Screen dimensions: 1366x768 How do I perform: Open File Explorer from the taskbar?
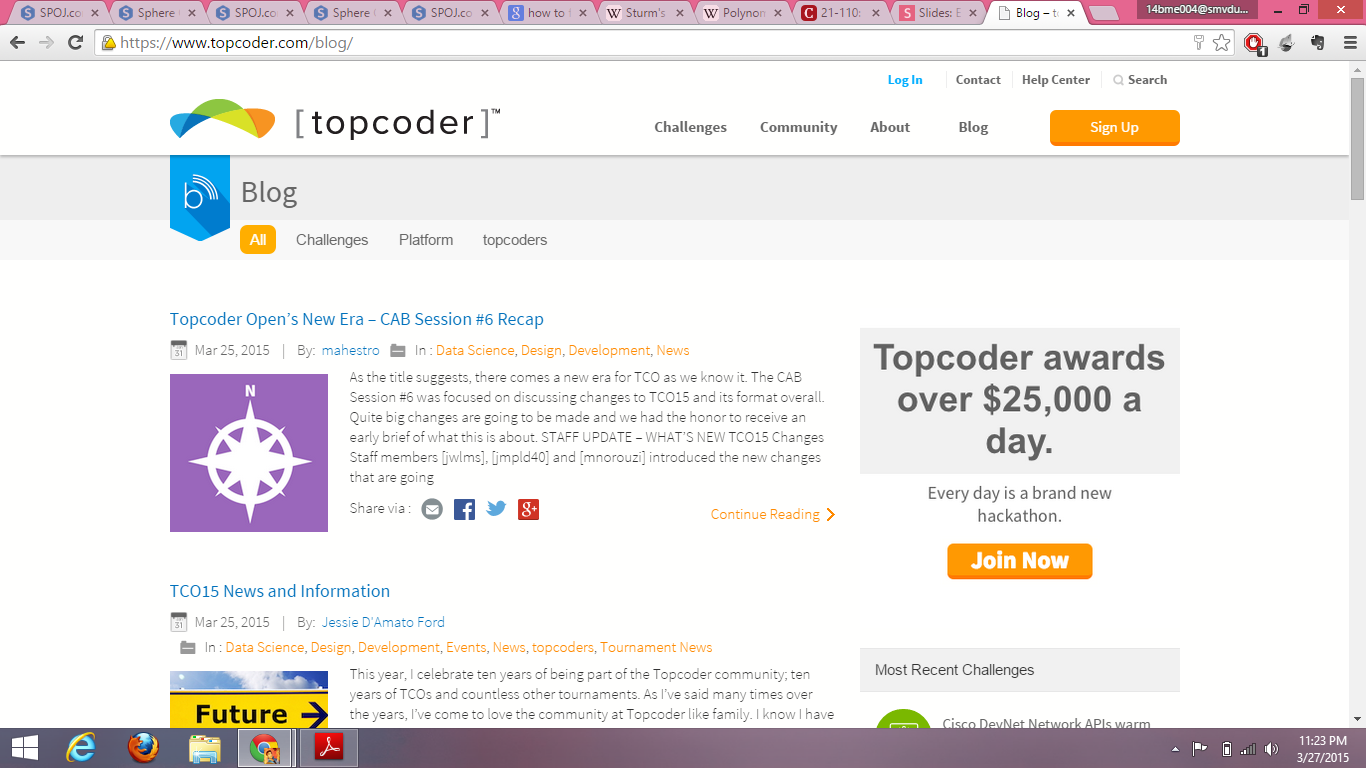tap(205, 748)
